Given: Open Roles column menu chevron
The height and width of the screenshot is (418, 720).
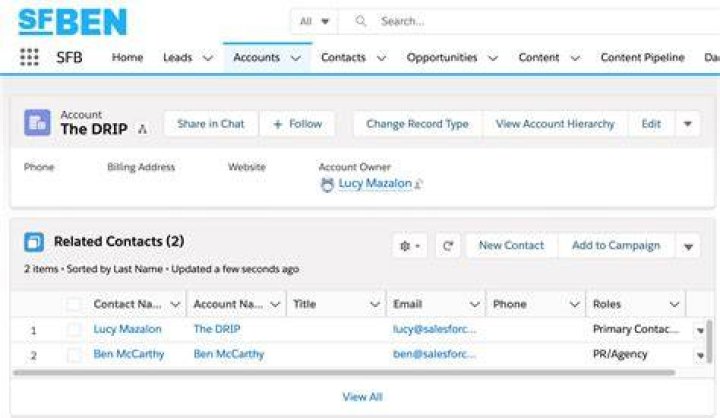Looking at the screenshot, I should click(x=674, y=304).
